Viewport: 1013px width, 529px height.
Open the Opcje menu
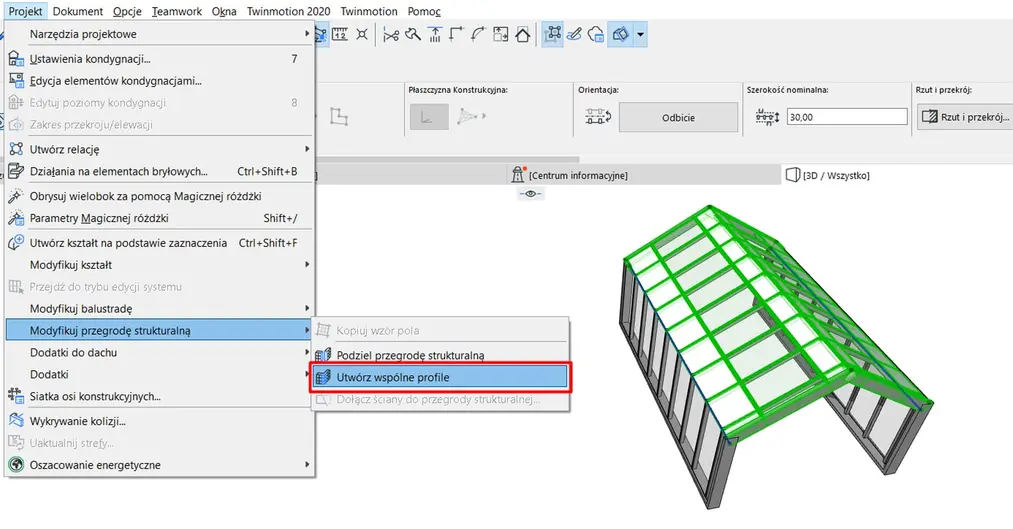click(127, 11)
